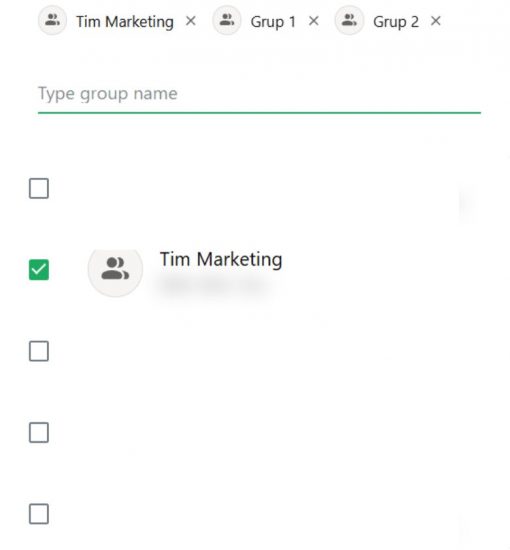The width and height of the screenshot is (510, 550).
Task: Click the Grup 1 chip label
Action: (273, 22)
